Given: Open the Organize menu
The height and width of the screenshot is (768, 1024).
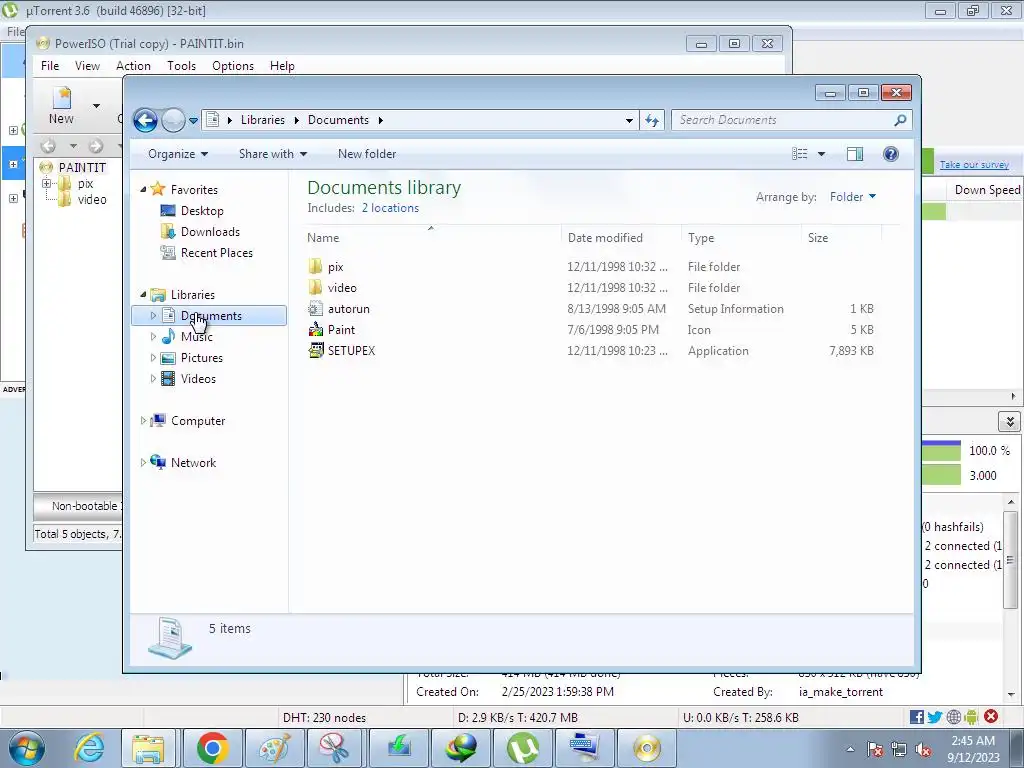Looking at the screenshot, I should pos(178,154).
